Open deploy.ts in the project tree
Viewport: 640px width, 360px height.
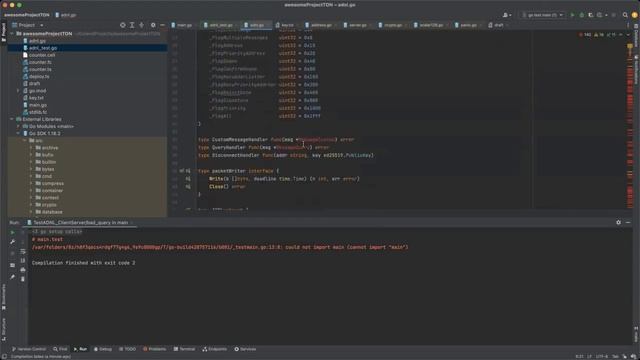point(39,76)
